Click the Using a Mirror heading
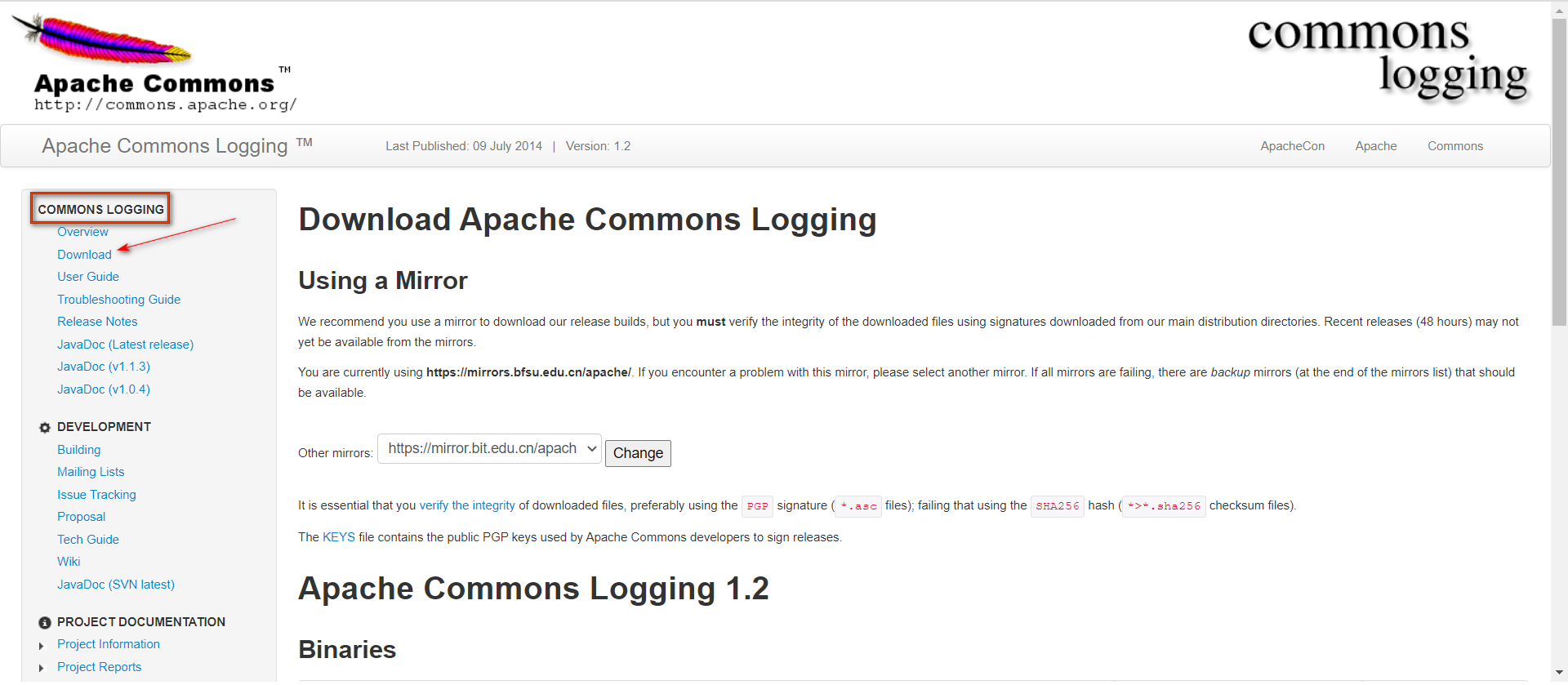Screen dimensions: 1568x685 coord(382,281)
